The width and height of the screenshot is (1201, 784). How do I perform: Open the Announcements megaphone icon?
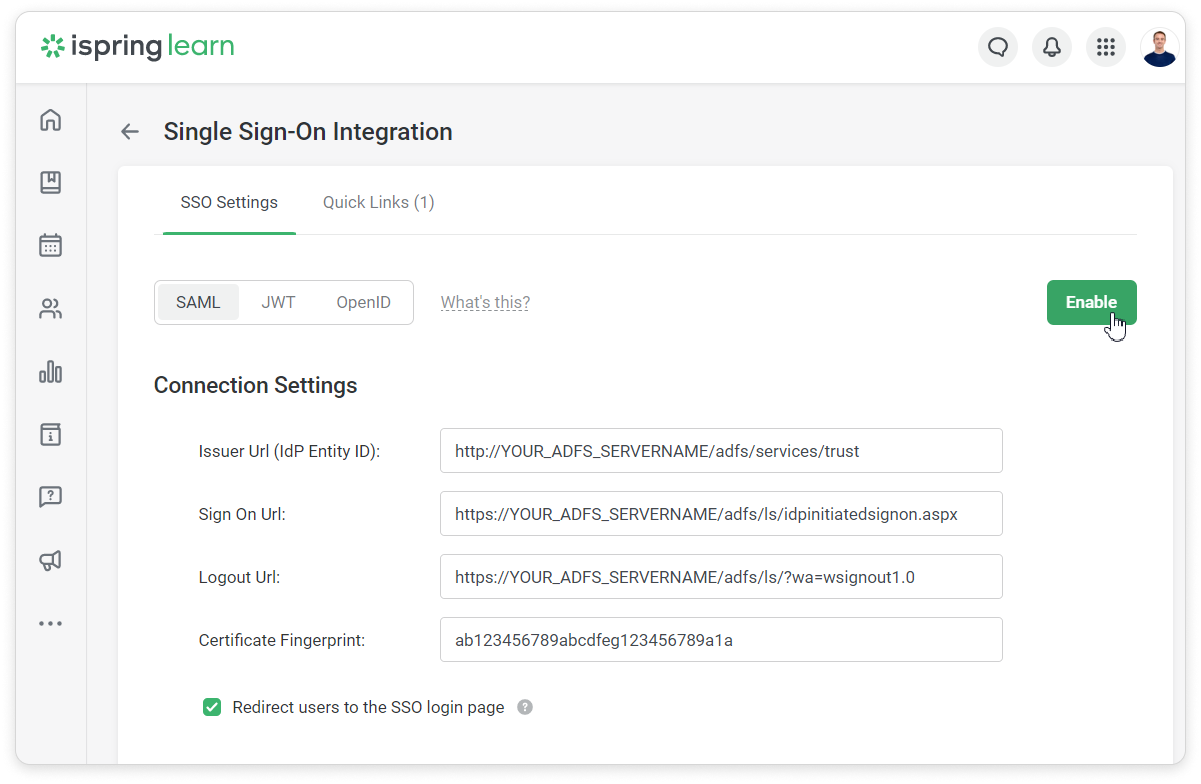[50, 560]
